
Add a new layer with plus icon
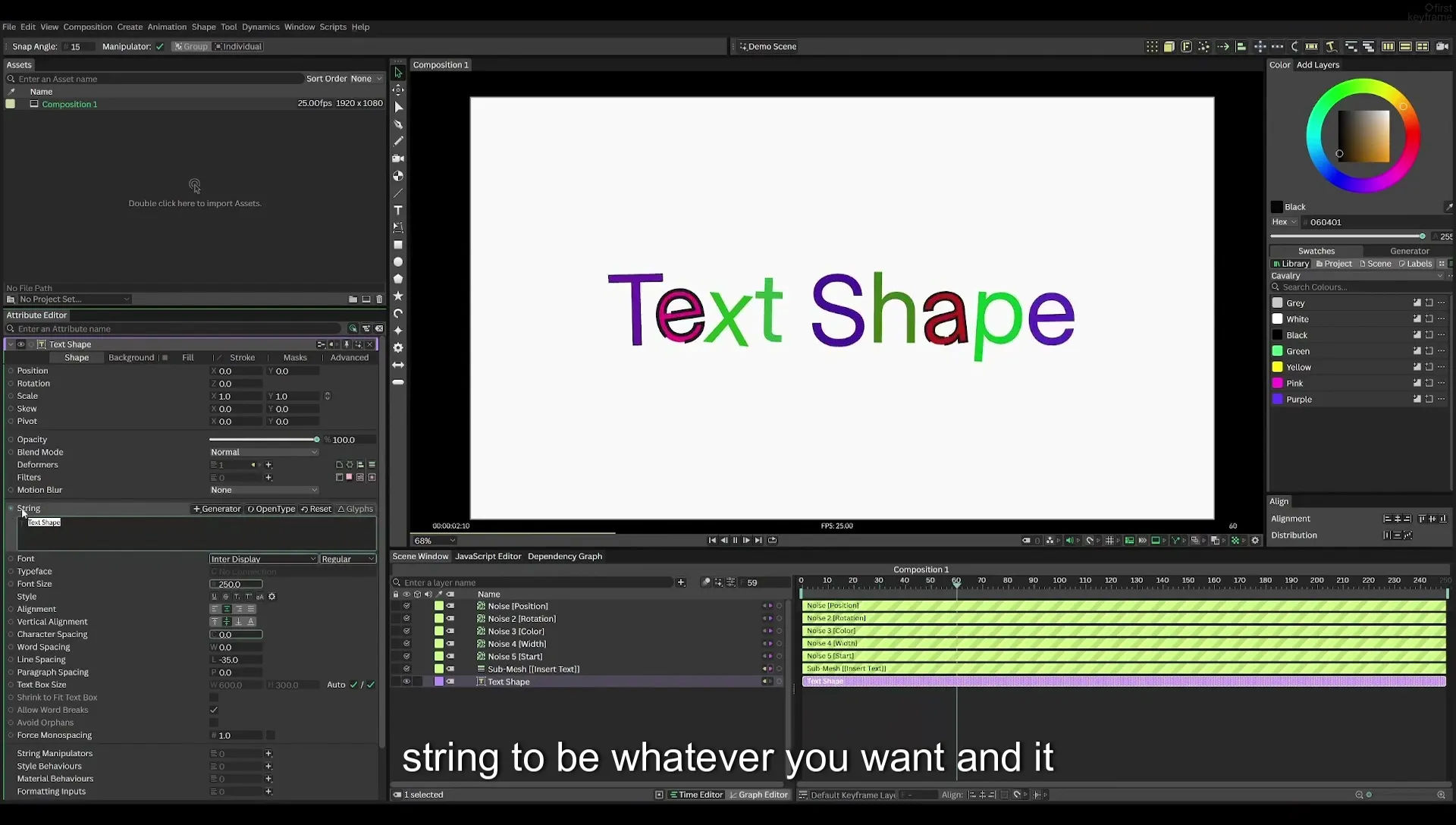point(681,582)
